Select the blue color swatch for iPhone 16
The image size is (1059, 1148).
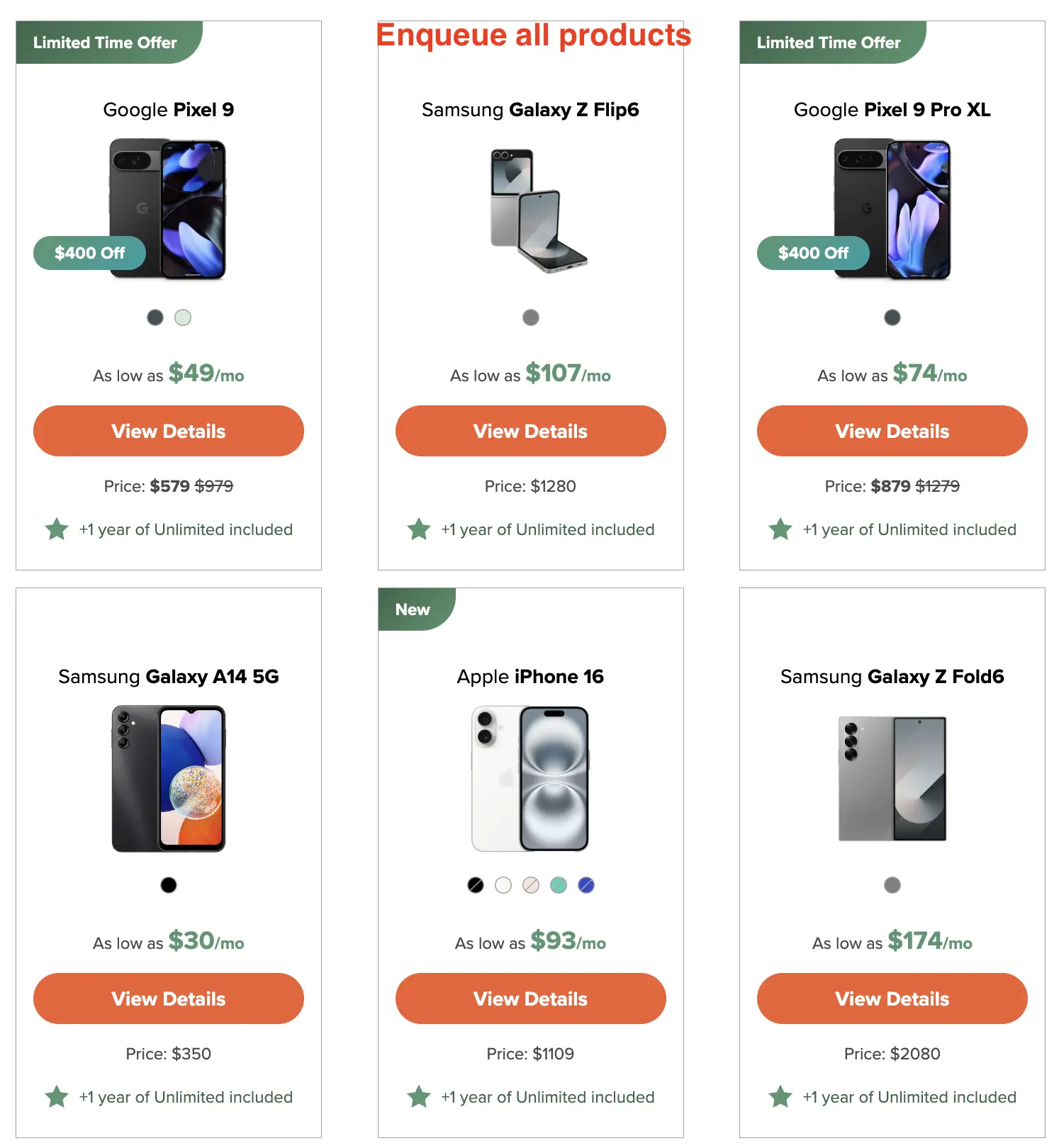[586, 885]
